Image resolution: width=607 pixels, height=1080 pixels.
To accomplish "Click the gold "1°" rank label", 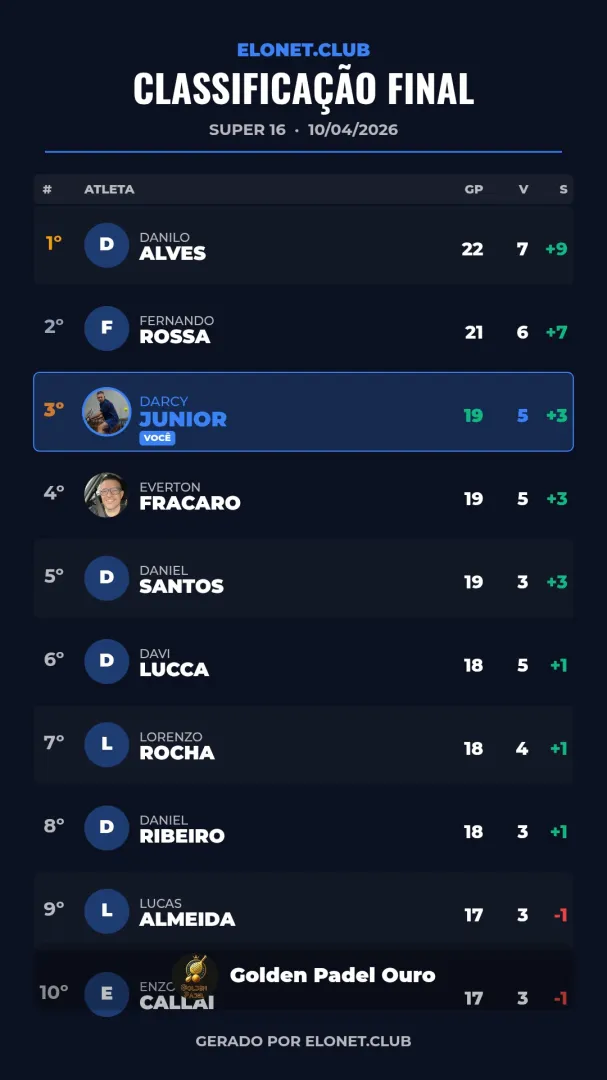I will (54, 243).
